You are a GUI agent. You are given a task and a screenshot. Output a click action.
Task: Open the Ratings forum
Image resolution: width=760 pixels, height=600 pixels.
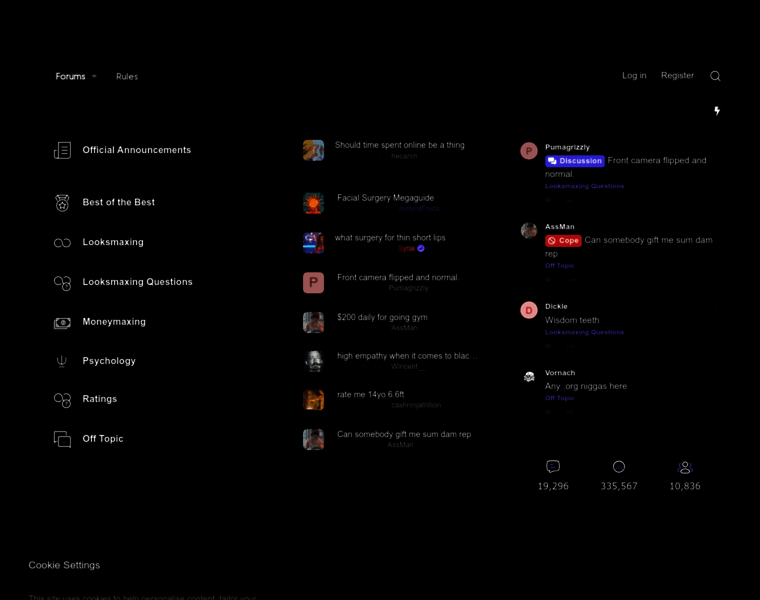[100, 399]
